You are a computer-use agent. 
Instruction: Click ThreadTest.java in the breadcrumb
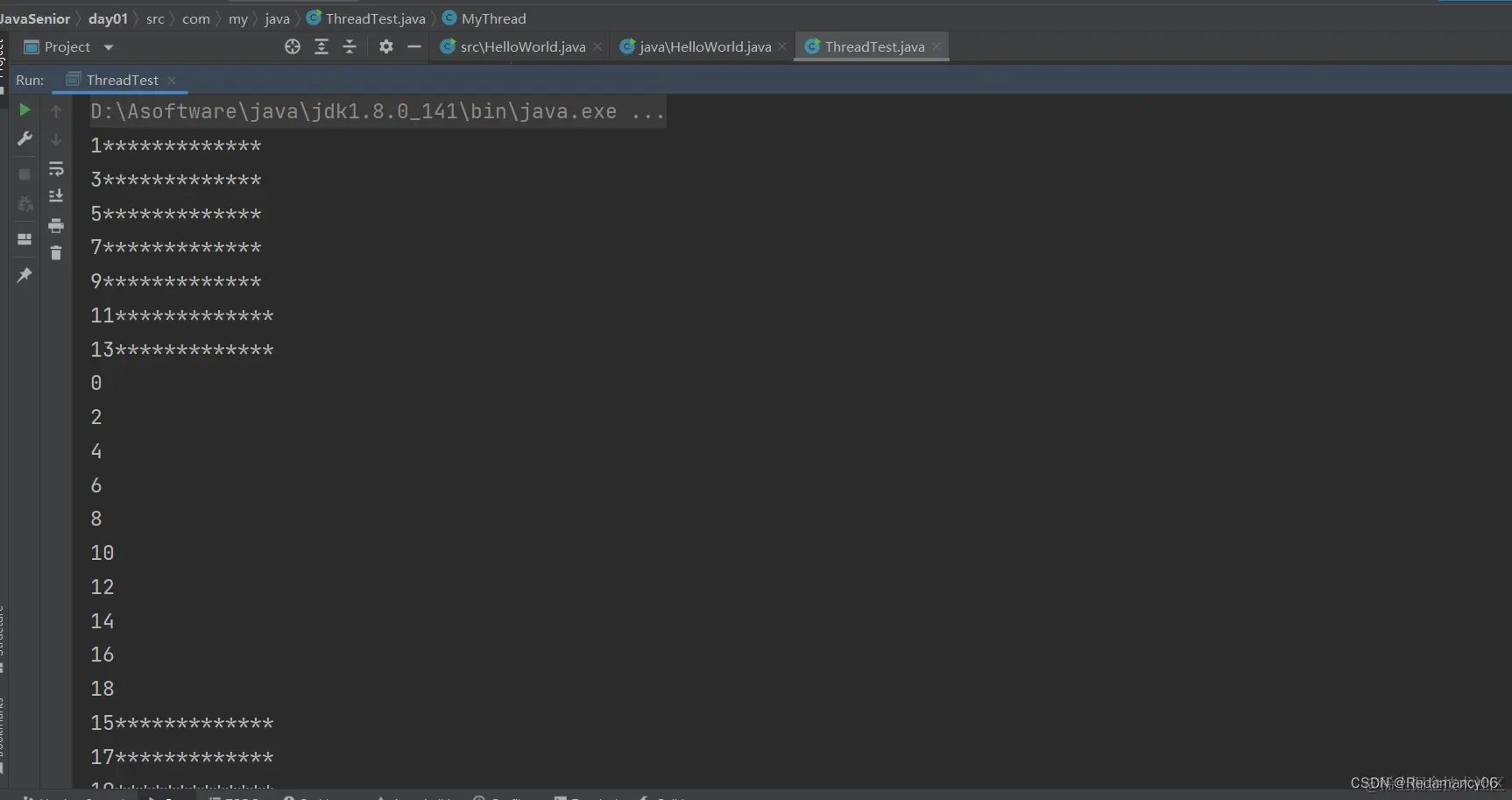(366, 18)
